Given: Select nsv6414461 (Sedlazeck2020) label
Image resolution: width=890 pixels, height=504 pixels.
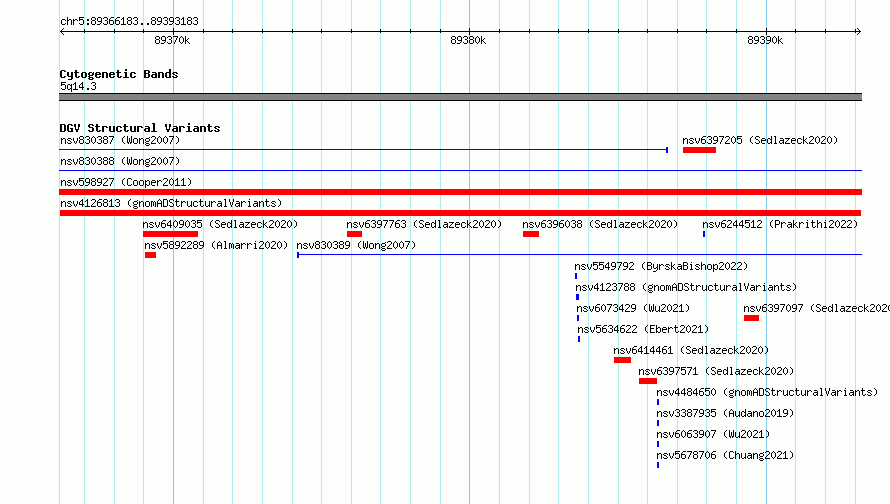Looking at the screenshot, I should point(691,350).
